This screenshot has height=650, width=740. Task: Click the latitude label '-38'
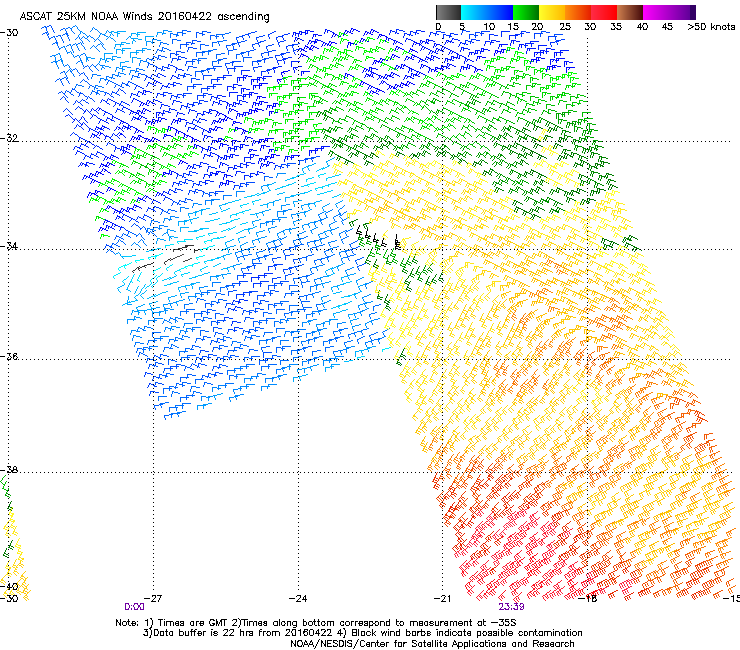pos(9,470)
